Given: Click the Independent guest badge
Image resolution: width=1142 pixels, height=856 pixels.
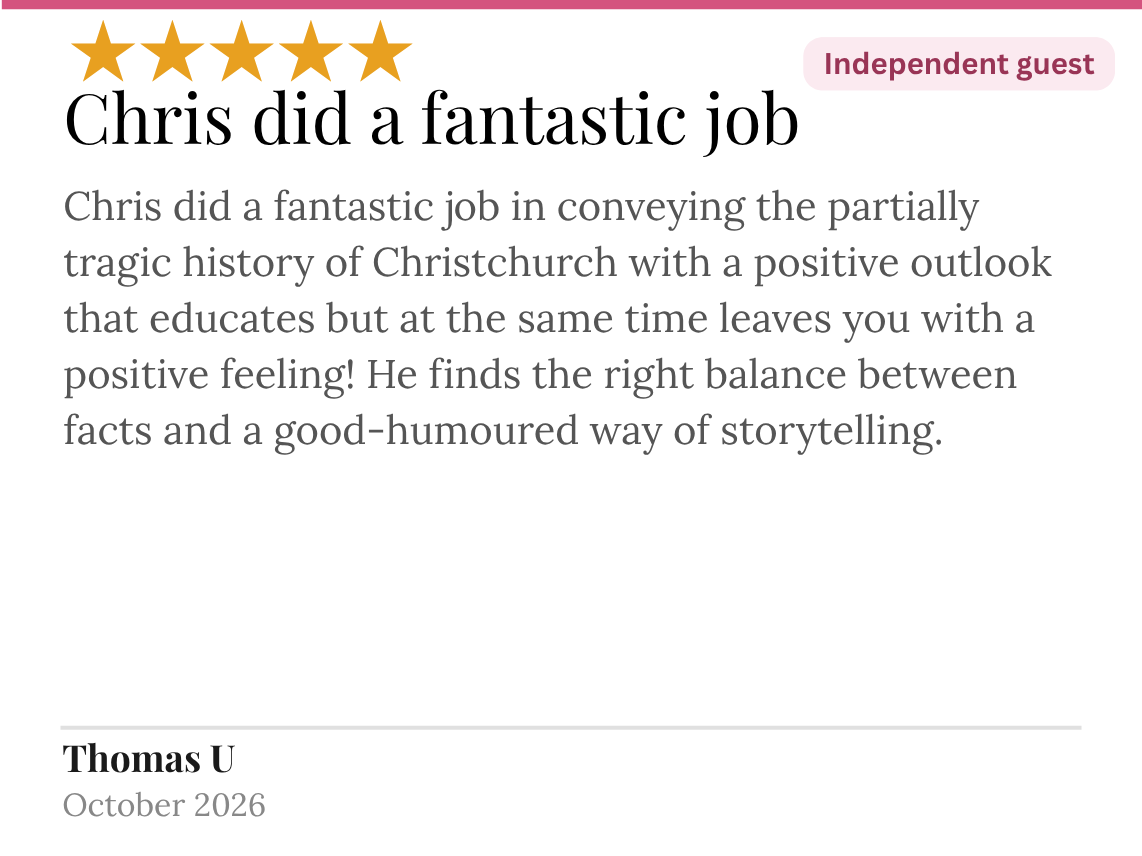Looking at the screenshot, I should [958, 64].
